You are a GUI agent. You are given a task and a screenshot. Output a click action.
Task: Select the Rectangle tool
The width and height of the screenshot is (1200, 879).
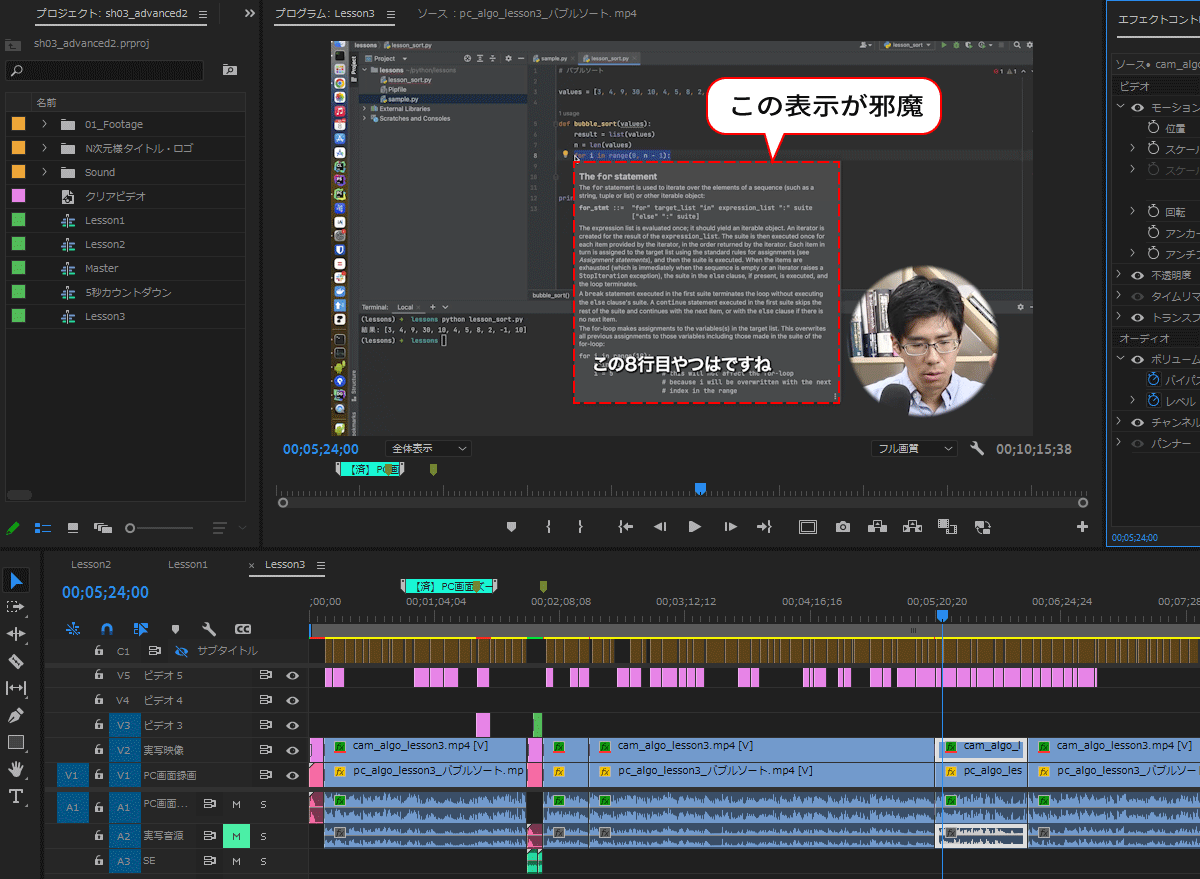click(x=17, y=742)
